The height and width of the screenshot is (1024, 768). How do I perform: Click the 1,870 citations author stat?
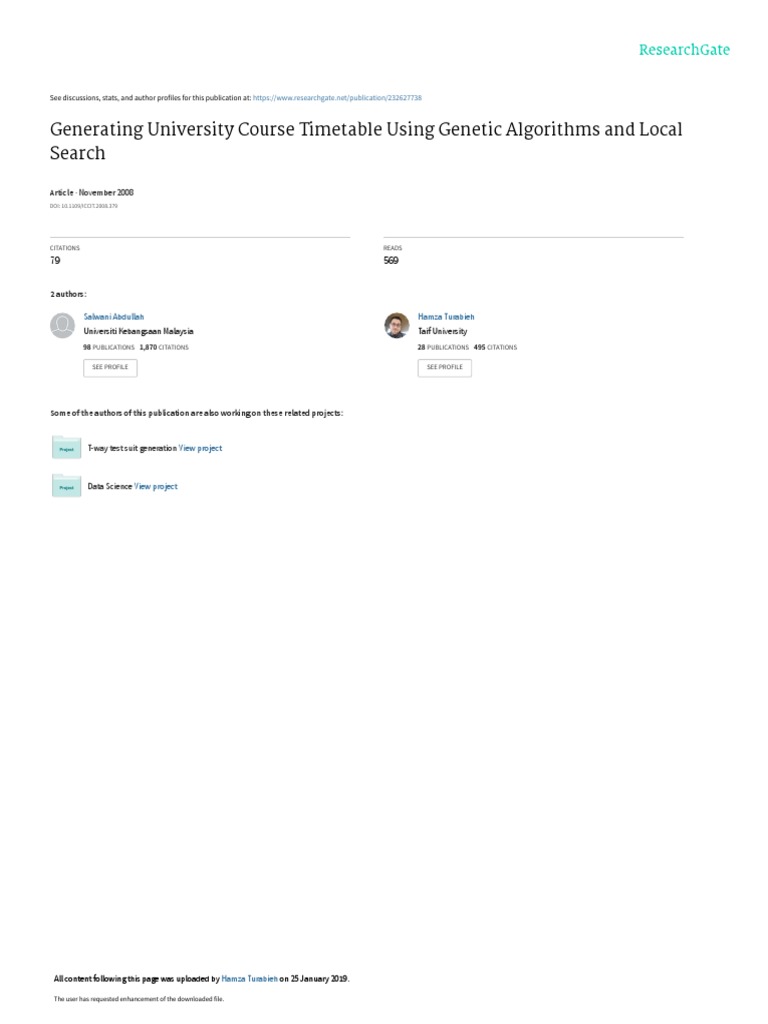164,347
